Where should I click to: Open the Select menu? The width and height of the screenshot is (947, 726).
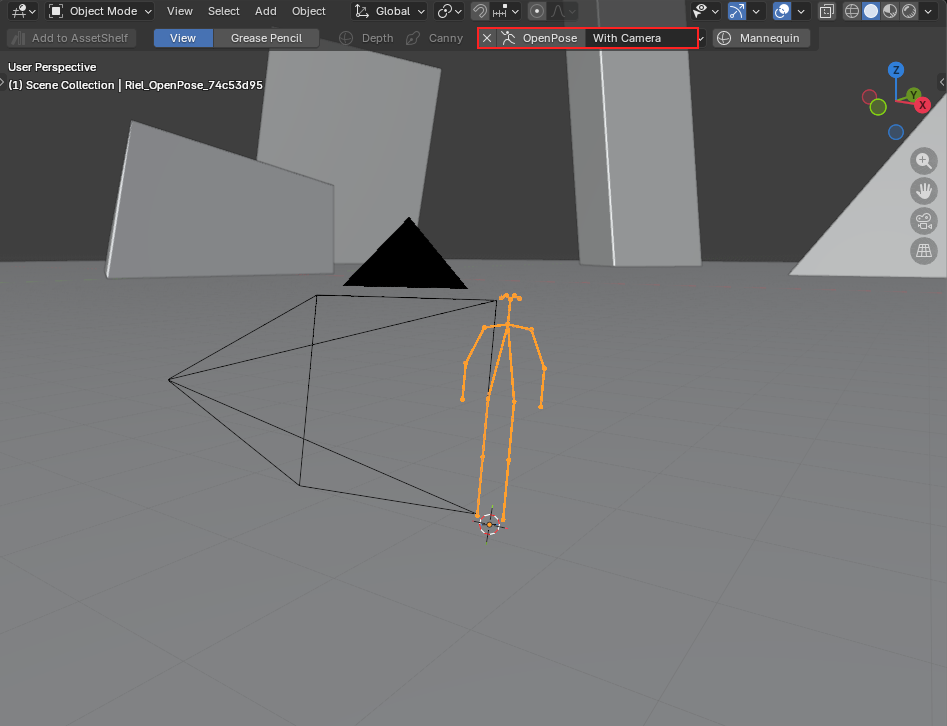coord(223,11)
